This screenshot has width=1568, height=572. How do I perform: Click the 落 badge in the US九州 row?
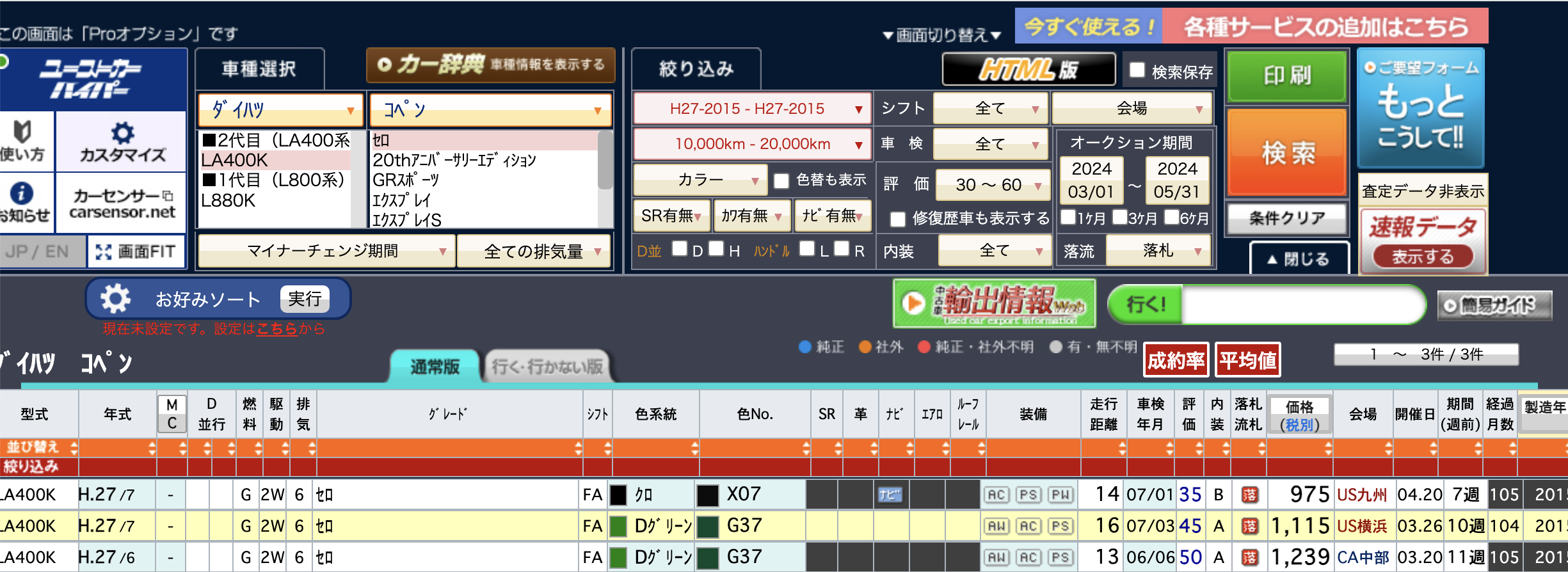(x=1249, y=495)
